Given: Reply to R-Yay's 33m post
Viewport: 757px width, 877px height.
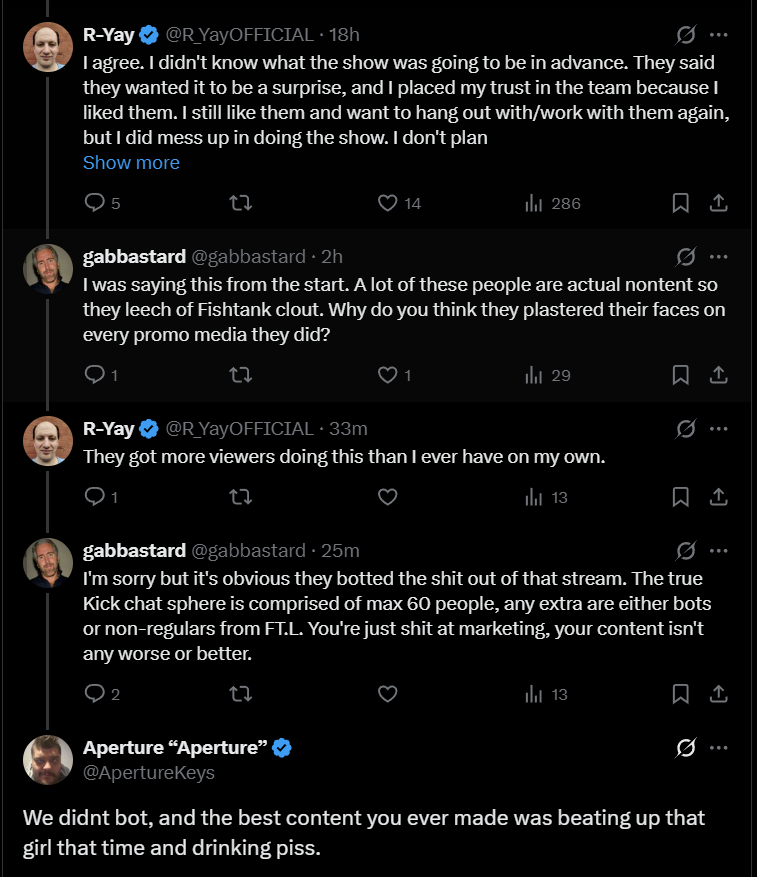Looking at the screenshot, I should click(96, 497).
